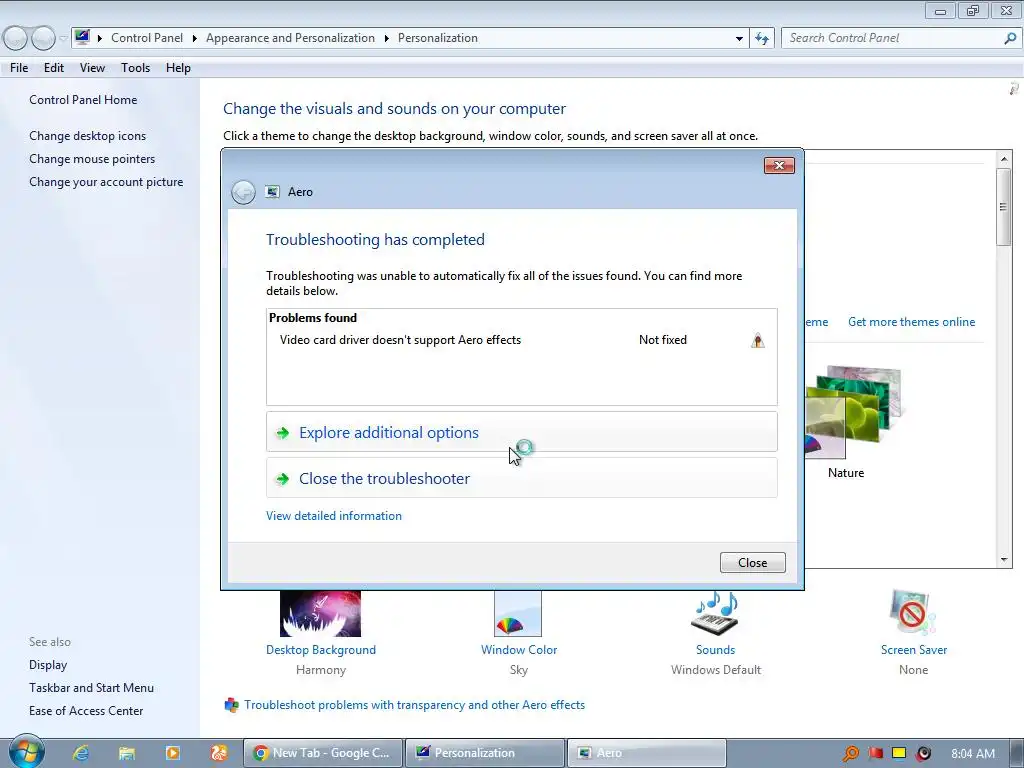Image resolution: width=1024 pixels, height=768 pixels.
Task: Open Windows Media Player taskbar icon
Action: (172, 753)
